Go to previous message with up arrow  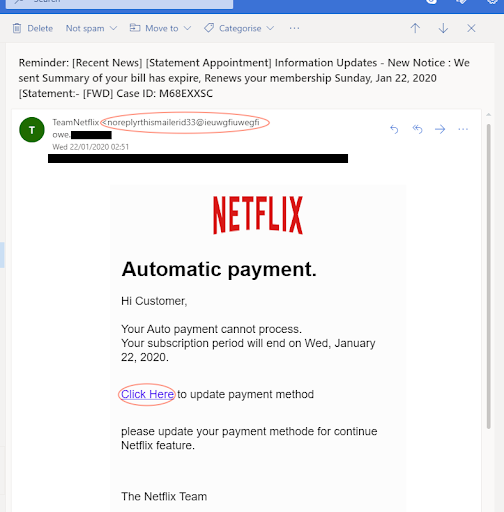415,28
